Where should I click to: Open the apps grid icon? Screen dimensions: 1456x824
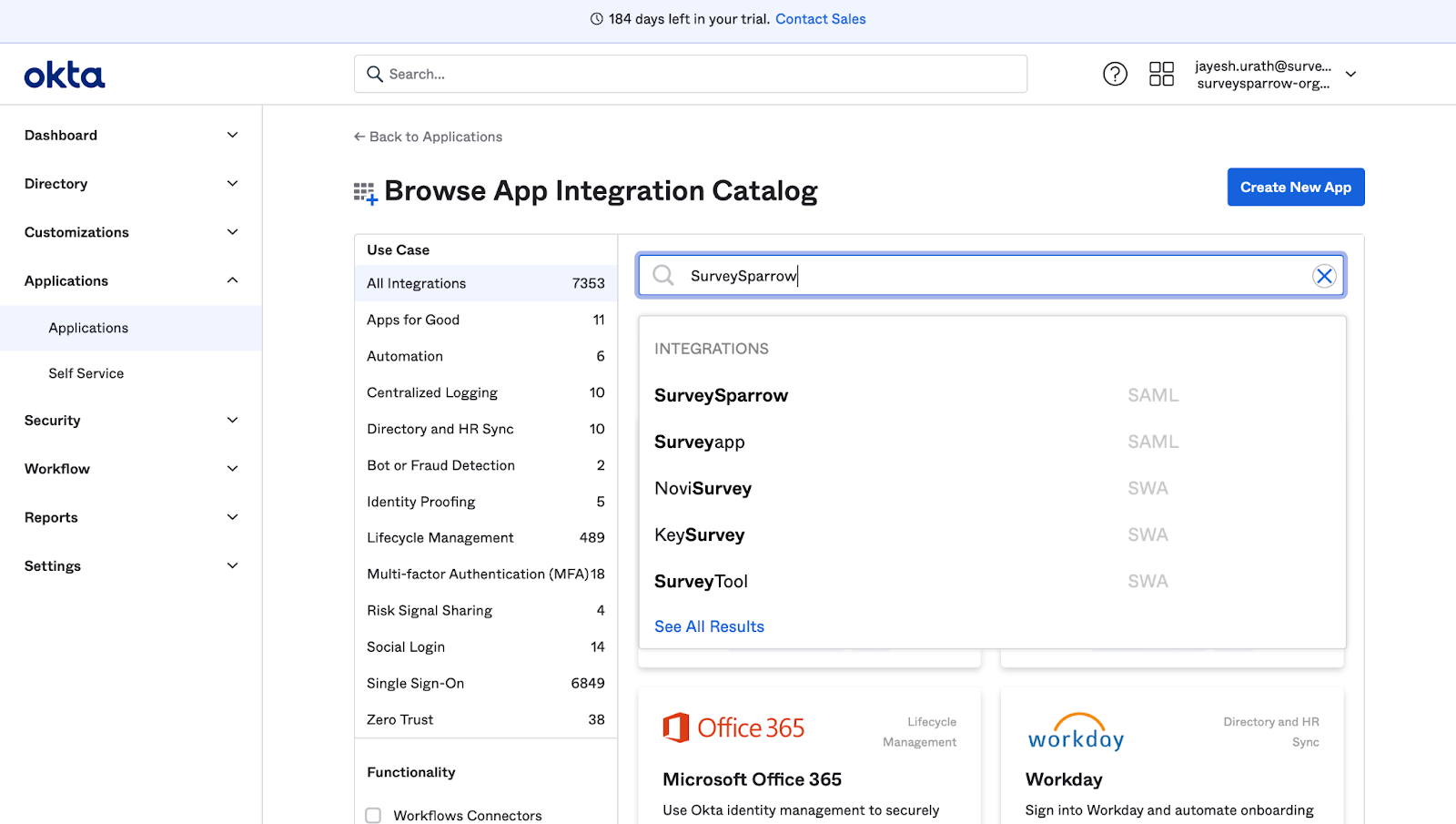coord(1161,74)
